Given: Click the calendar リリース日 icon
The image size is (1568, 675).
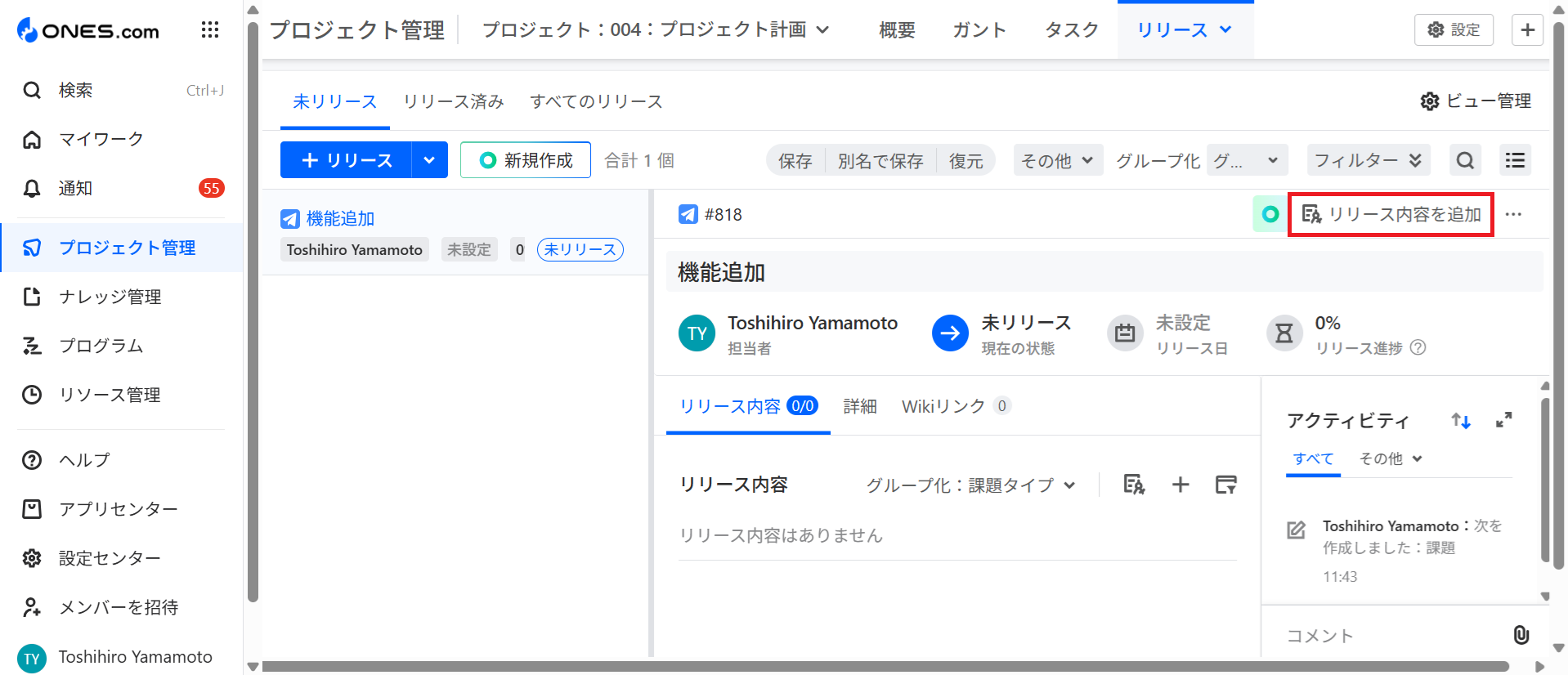Looking at the screenshot, I should [x=1125, y=333].
